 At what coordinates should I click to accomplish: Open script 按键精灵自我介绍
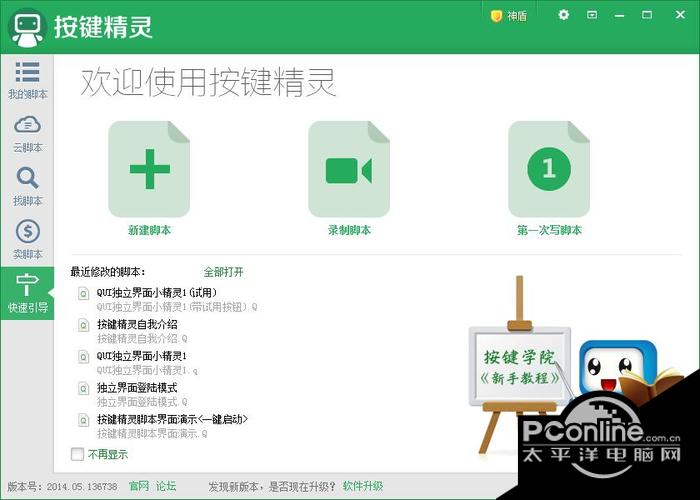coord(137,324)
